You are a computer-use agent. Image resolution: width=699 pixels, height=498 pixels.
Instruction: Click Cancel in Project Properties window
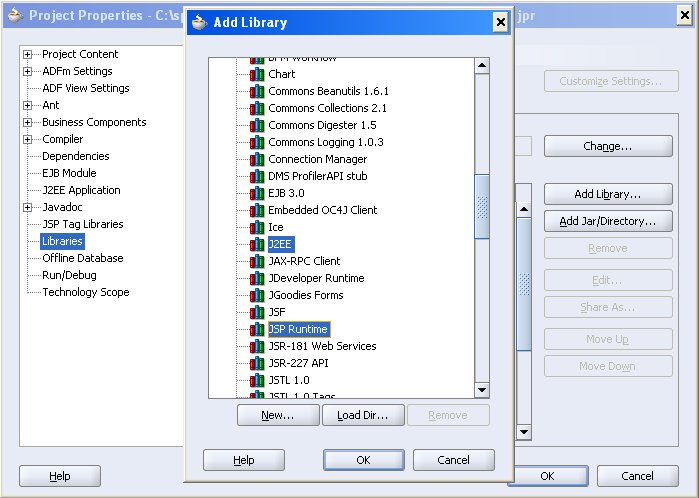(x=637, y=476)
